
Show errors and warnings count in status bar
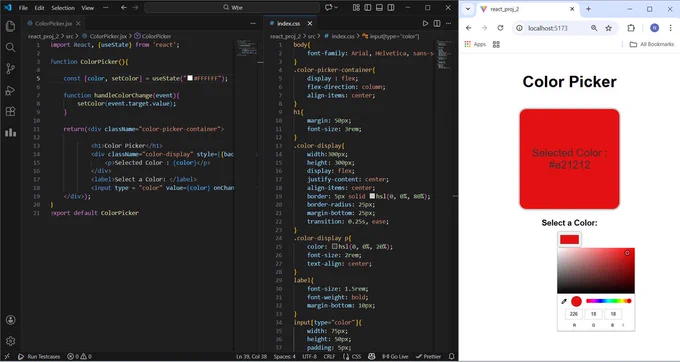click(79, 356)
